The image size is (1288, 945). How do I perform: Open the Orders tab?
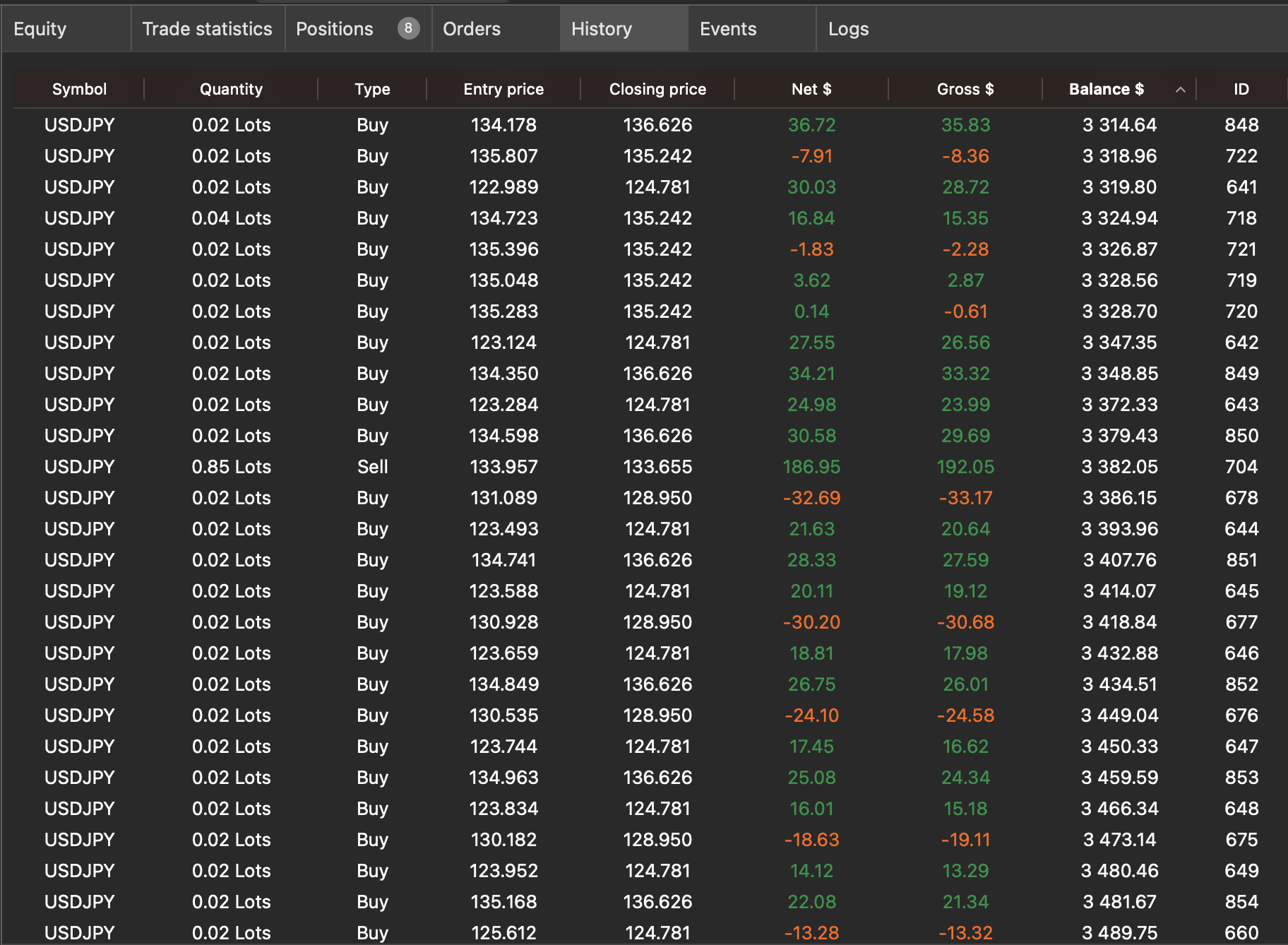pos(471,29)
